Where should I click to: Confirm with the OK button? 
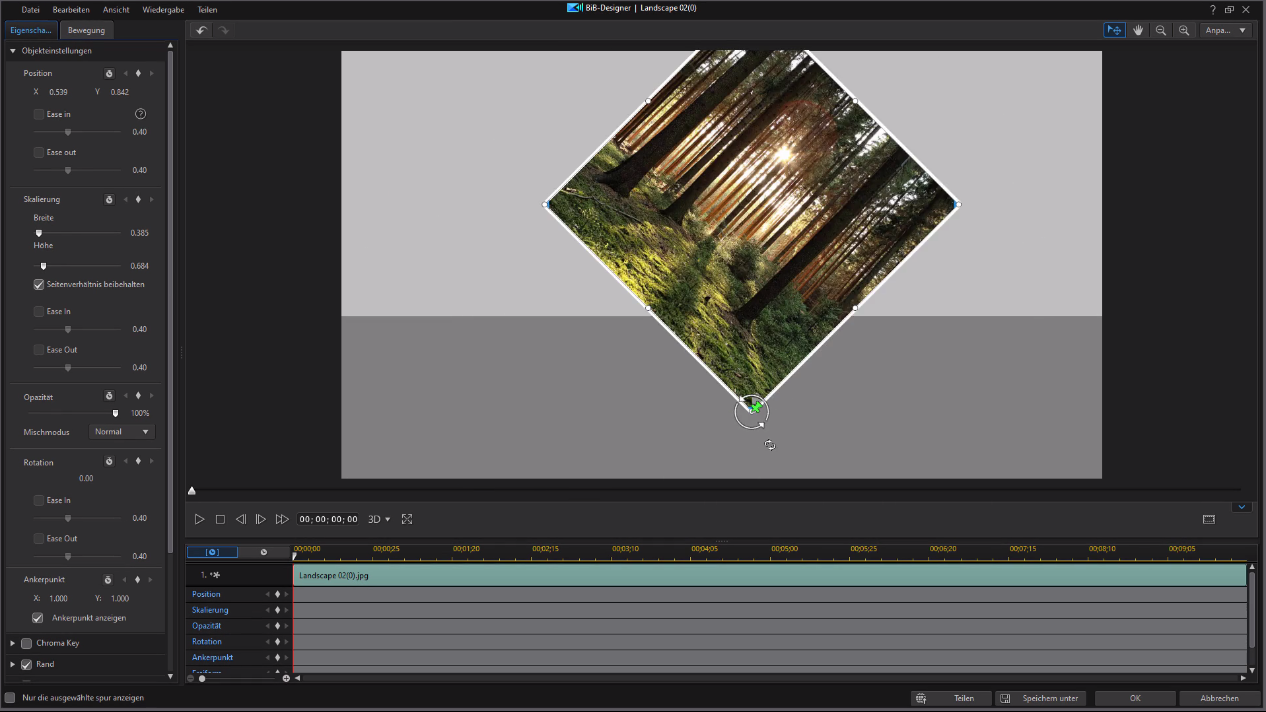click(1135, 698)
